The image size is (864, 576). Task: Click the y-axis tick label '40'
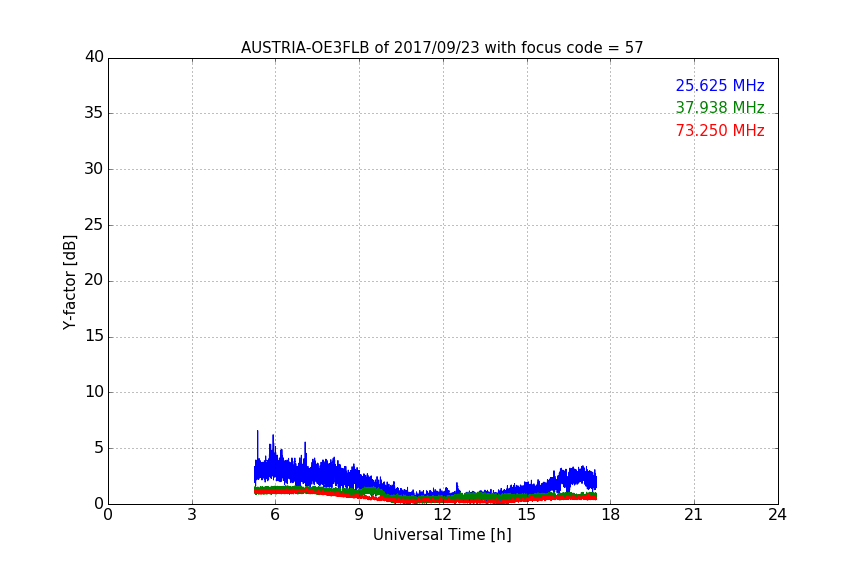94,57
